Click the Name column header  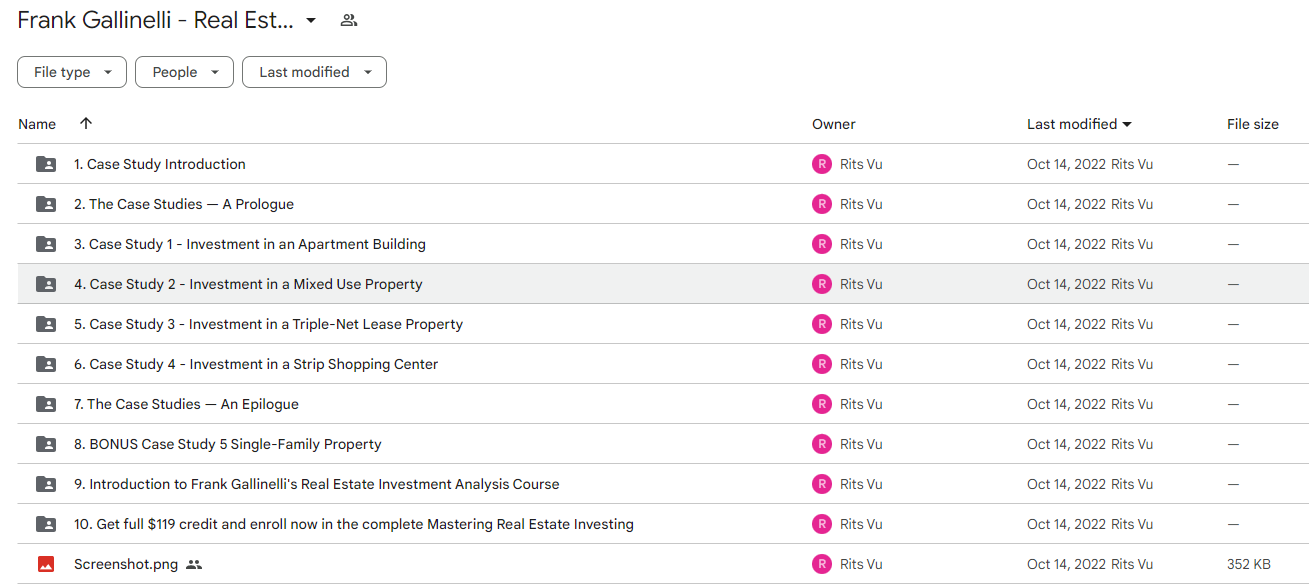point(37,124)
